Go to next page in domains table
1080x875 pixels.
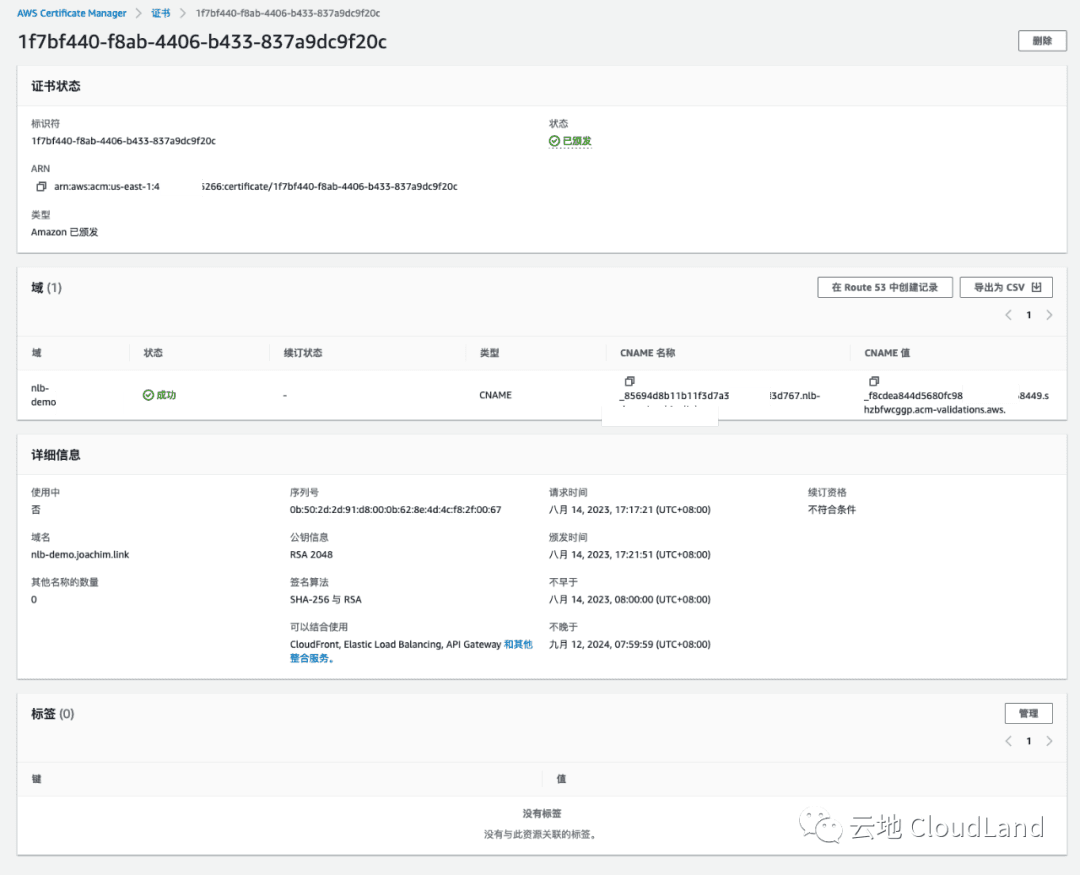point(1049,315)
